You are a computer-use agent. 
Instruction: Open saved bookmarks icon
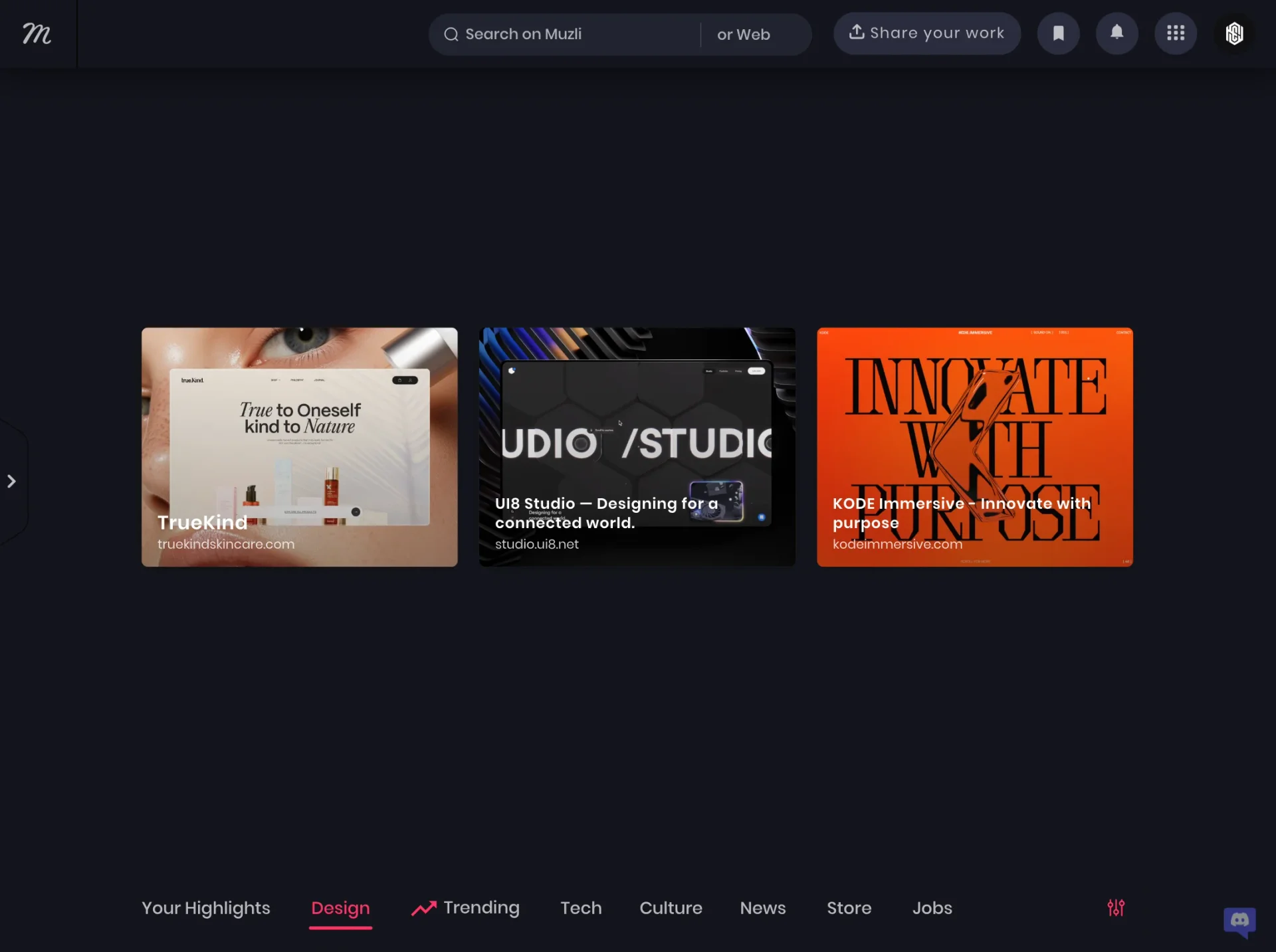pos(1058,33)
